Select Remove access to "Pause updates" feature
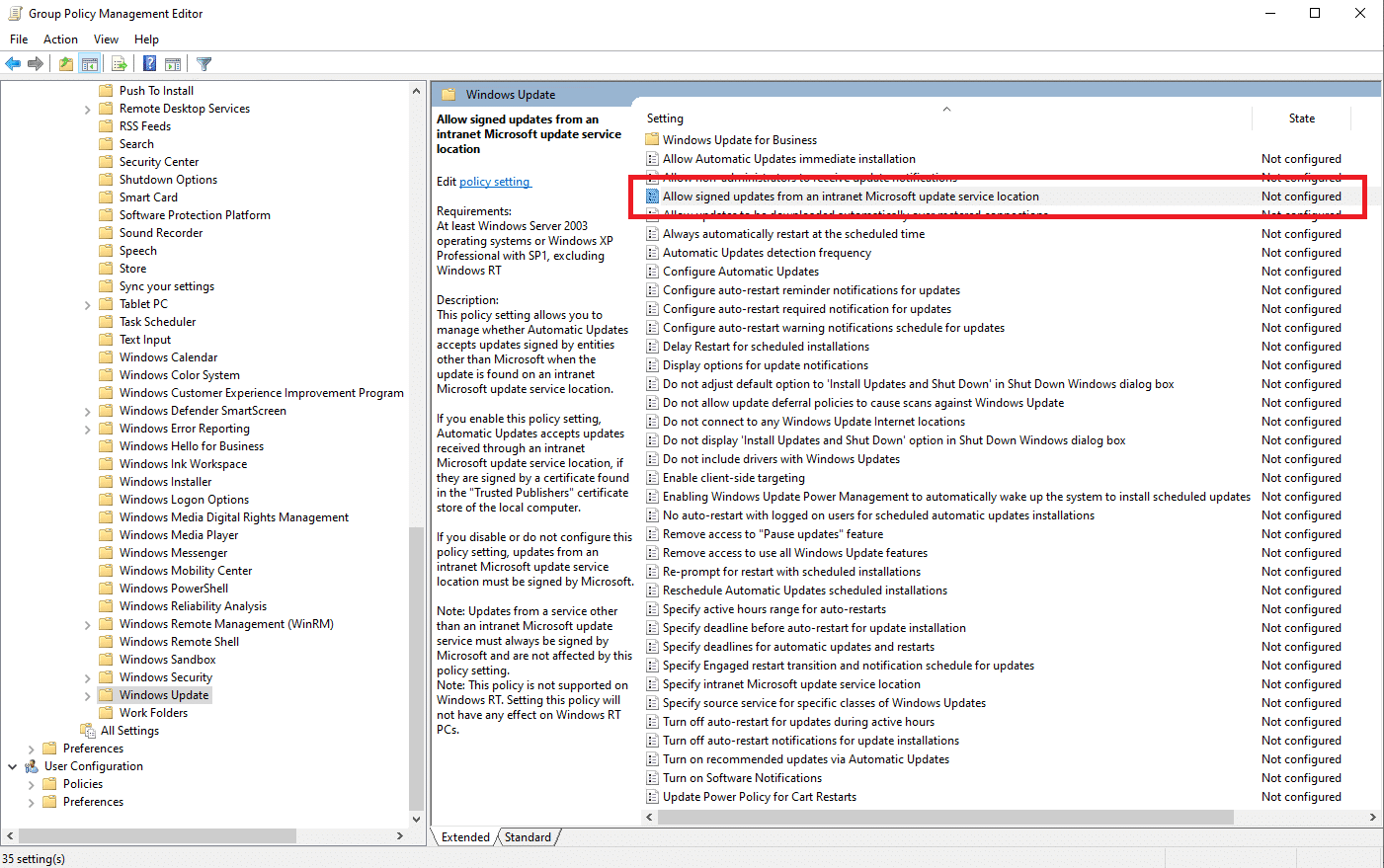The width and height of the screenshot is (1384, 868). click(x=773, y=534)
